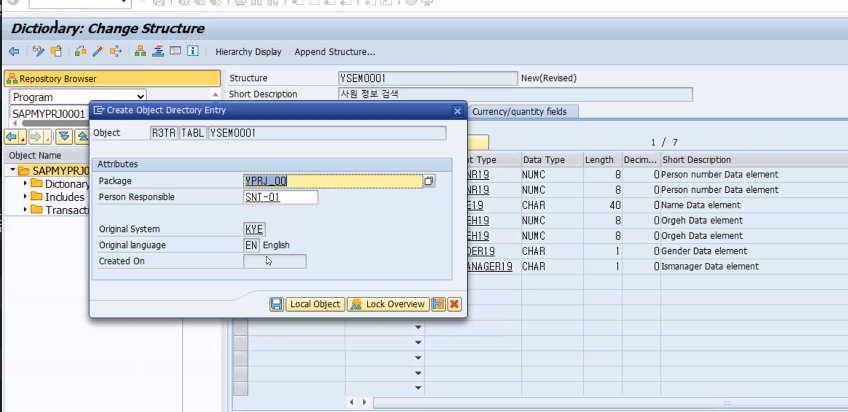
Task: Click the Lock Overview button
Action: pos(388,304)
